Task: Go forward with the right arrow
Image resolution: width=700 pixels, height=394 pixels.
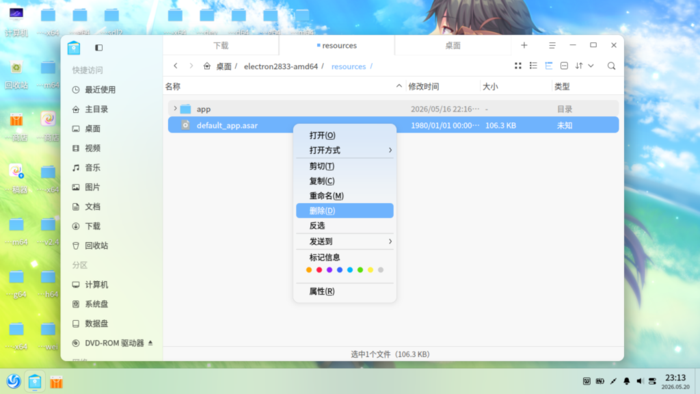Action: pyautogui.click(x=191, y=66)
